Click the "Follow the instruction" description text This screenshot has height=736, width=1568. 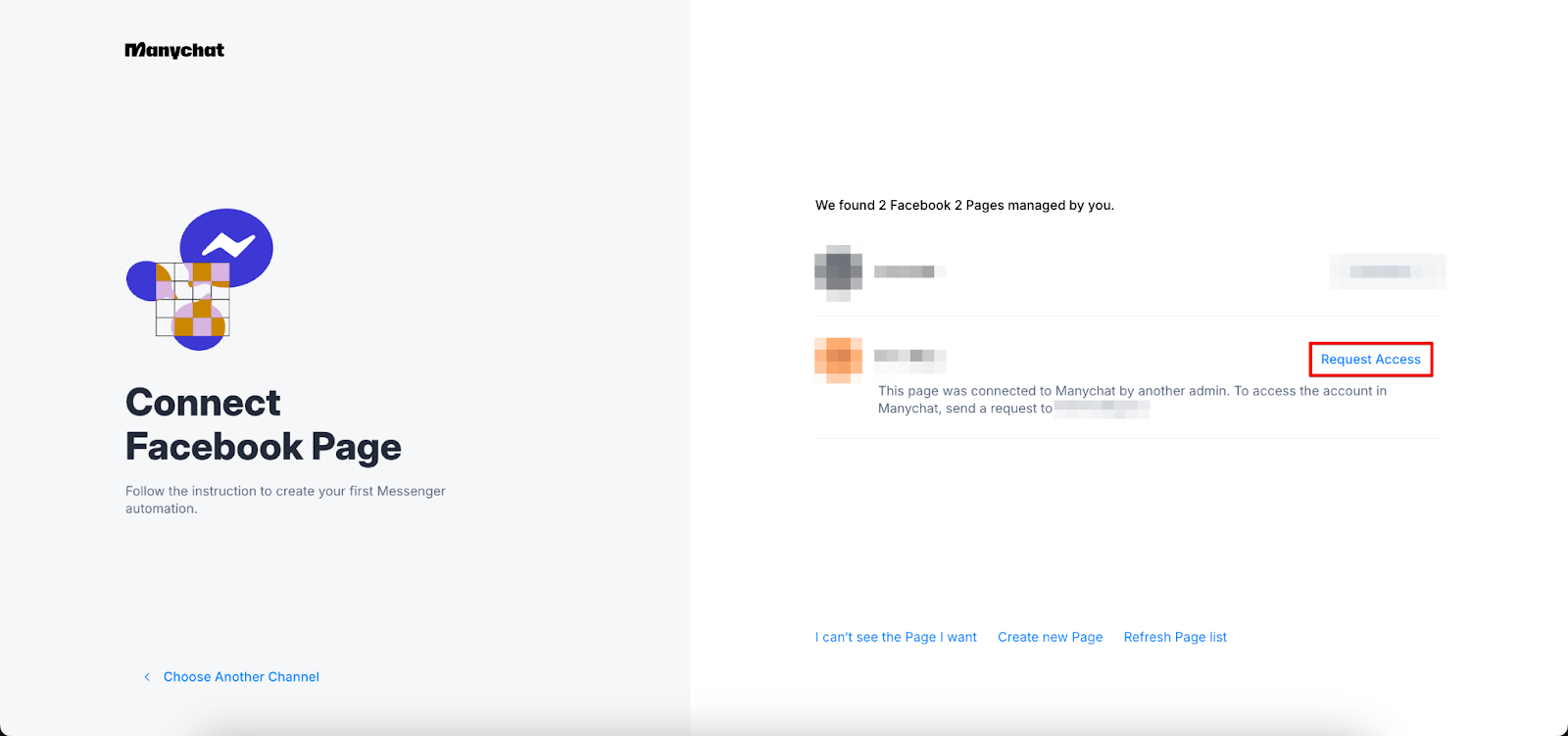285,500
